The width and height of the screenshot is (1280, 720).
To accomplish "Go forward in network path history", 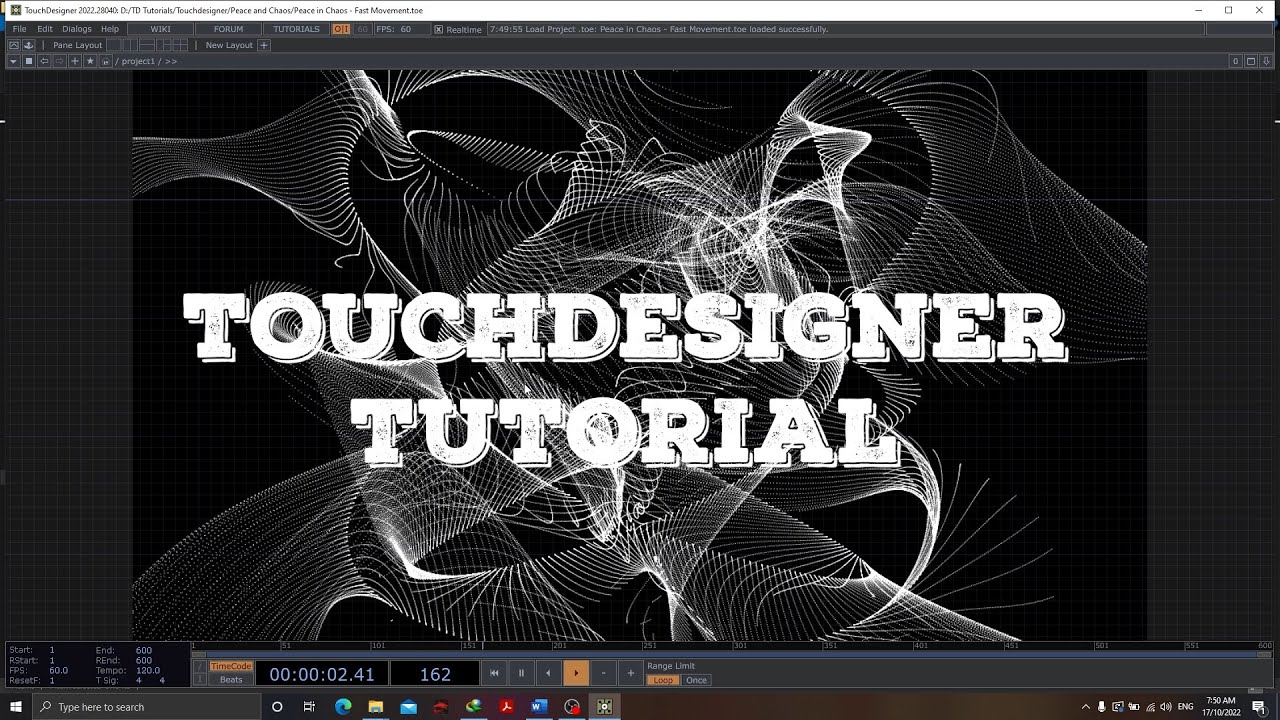I will (59, 61).
